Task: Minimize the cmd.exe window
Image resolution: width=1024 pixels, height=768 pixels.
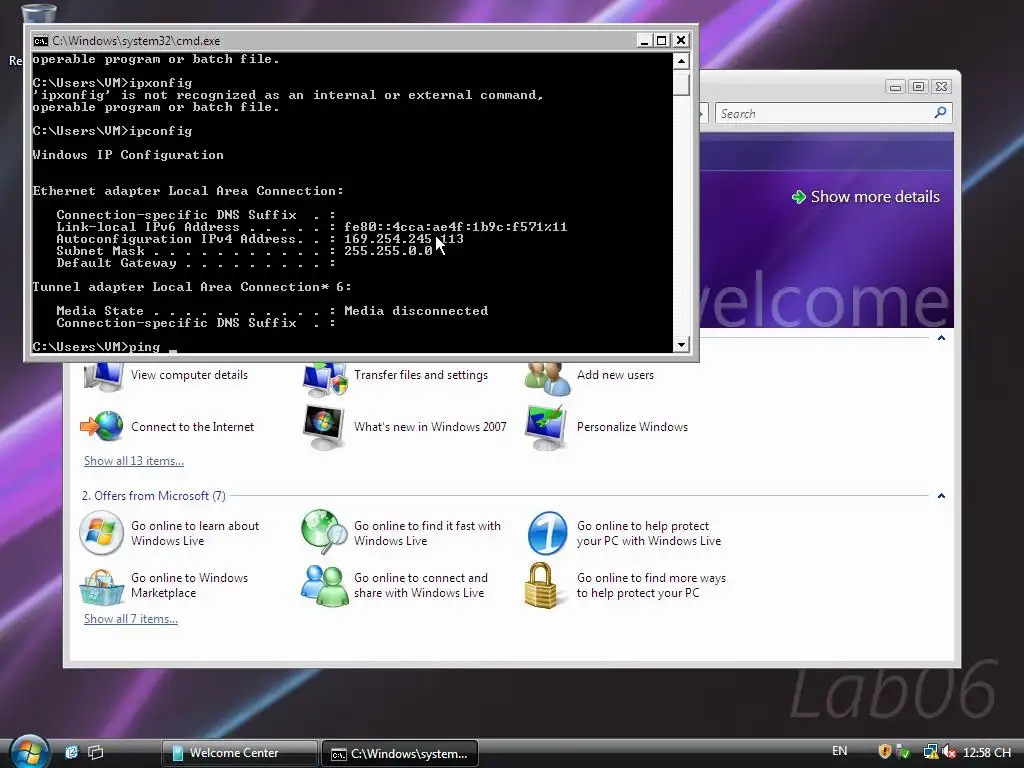Action: tap(644, 40)
